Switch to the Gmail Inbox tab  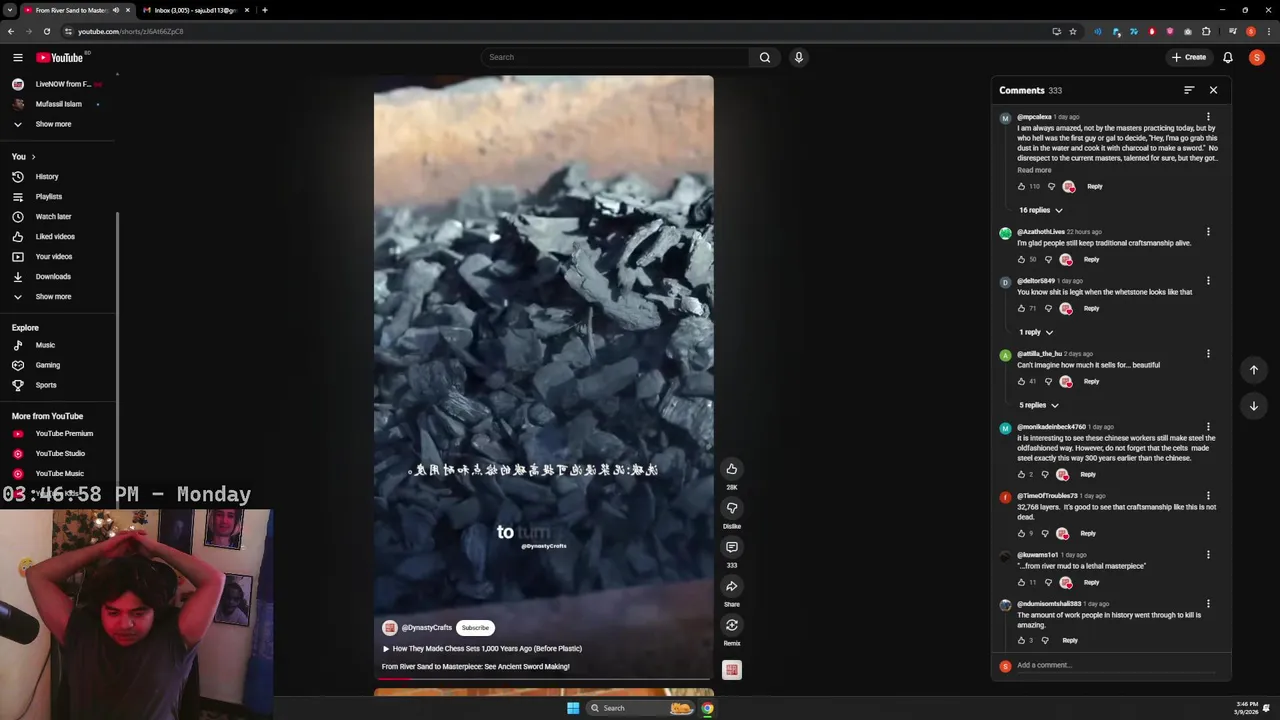[x=195, y=10]
